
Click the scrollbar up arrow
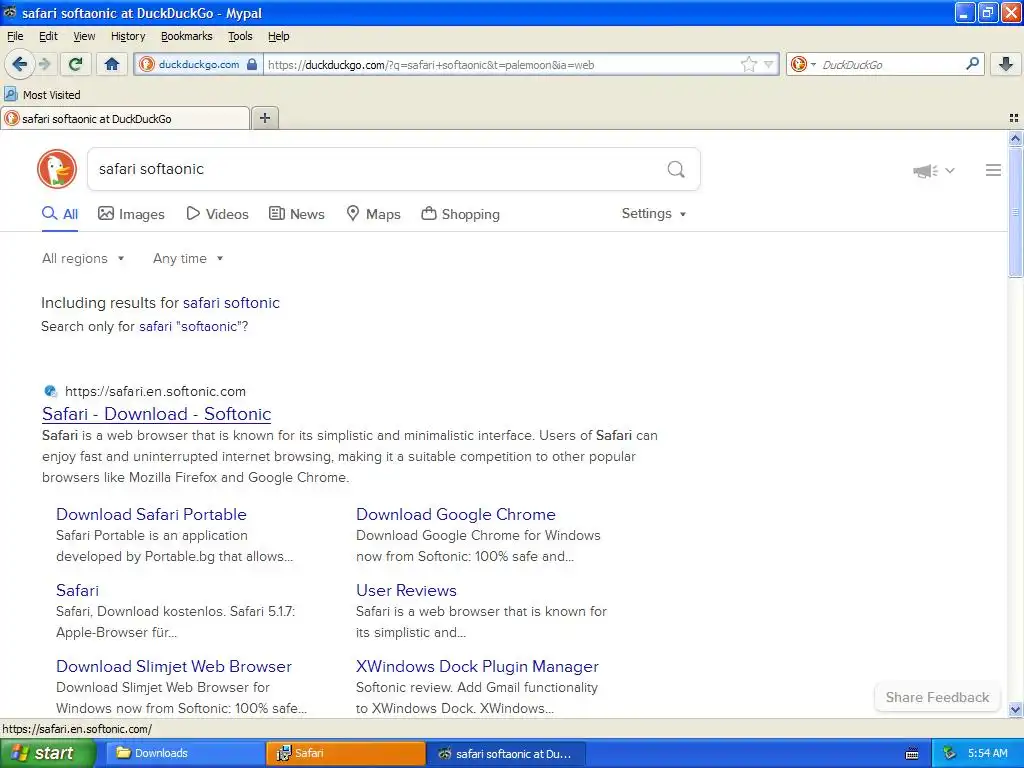[x=1015, y=138]
